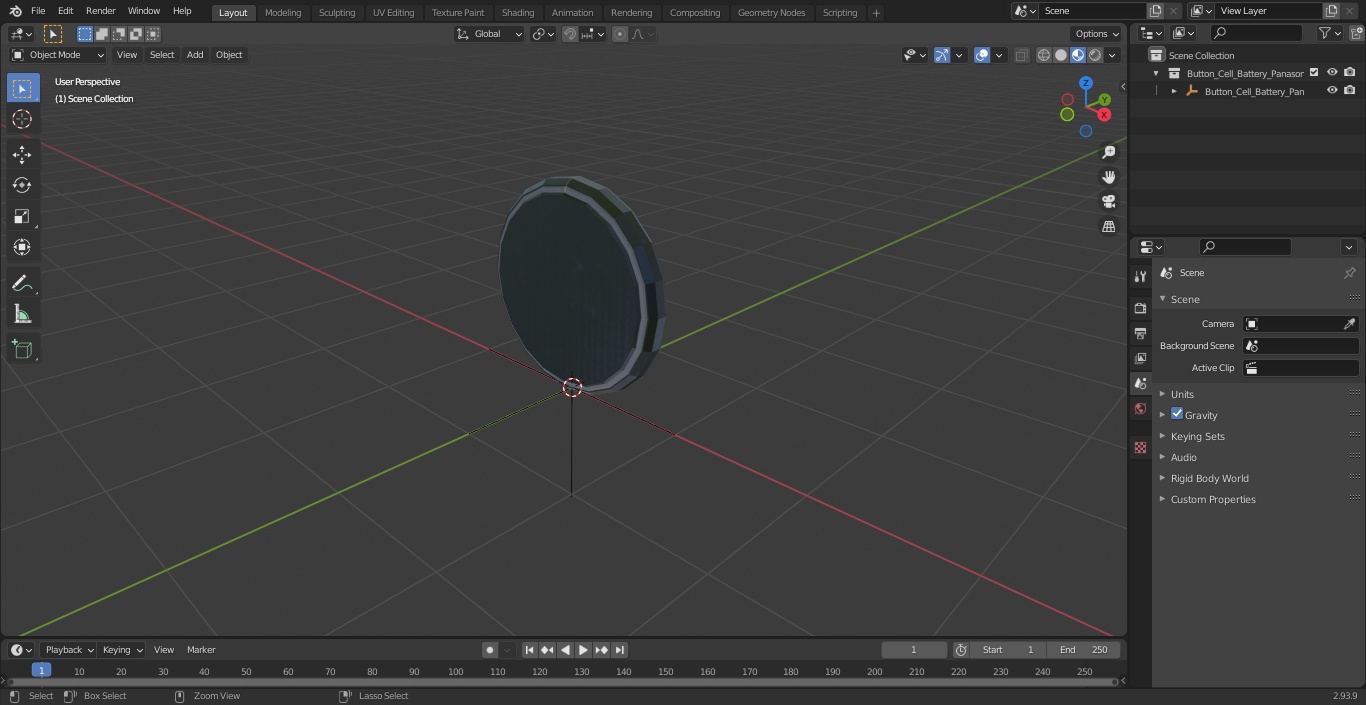Open the Texture properties tab
The image size is (1366, 705).
pyautogui.click(x=1140, y=448)
